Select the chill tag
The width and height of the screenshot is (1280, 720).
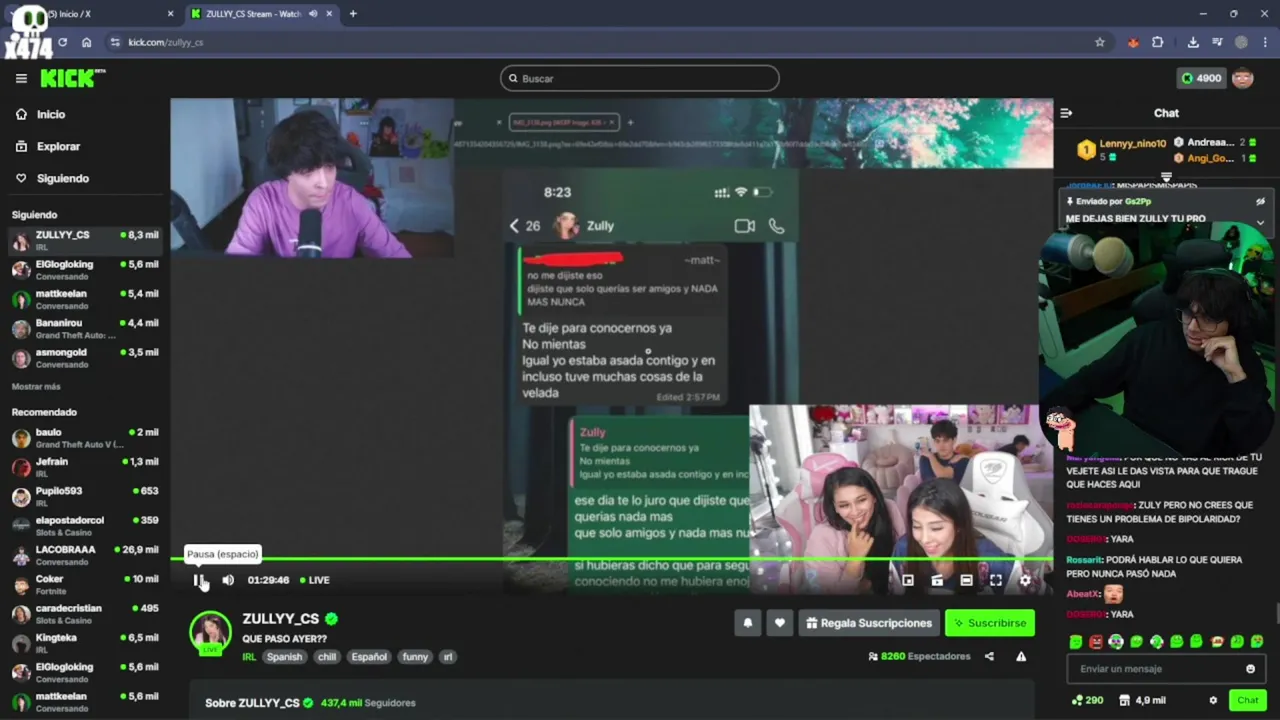tap(327, 657)
